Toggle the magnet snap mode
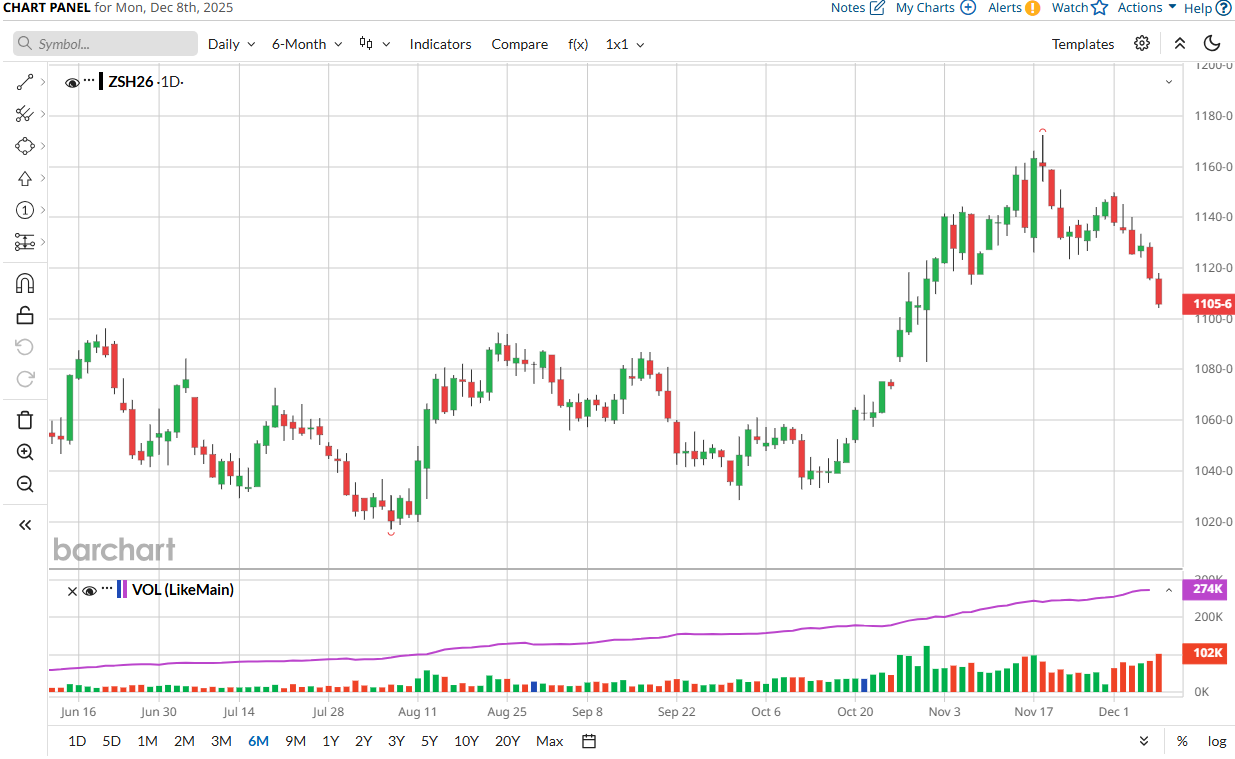Viewport: 1235px width, 759px height. pos(25,283)
